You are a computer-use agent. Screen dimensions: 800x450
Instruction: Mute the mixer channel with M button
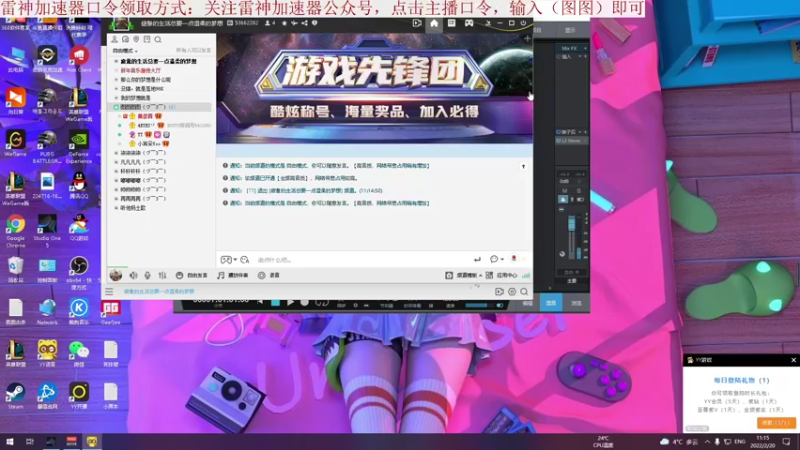point(564,191)
